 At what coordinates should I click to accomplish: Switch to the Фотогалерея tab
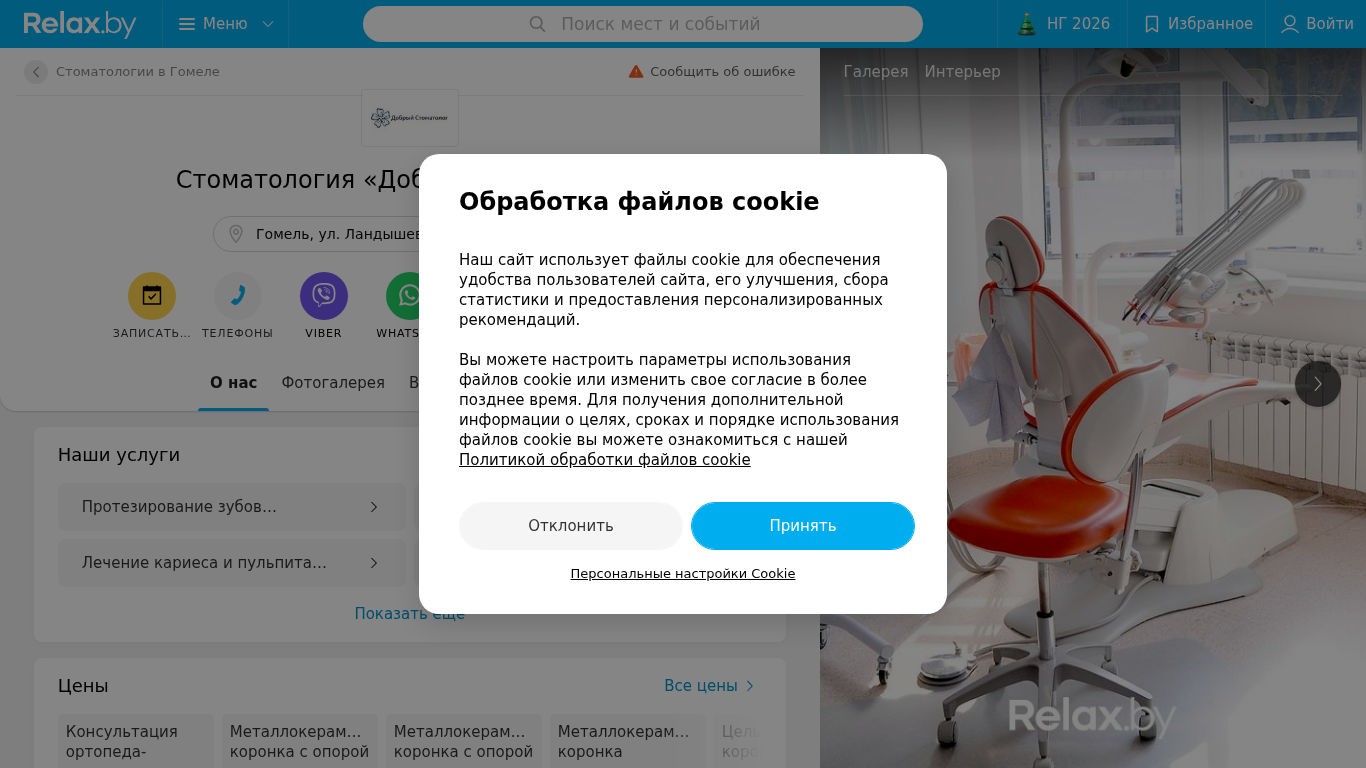pyautogui.click(x=333, y=383)
